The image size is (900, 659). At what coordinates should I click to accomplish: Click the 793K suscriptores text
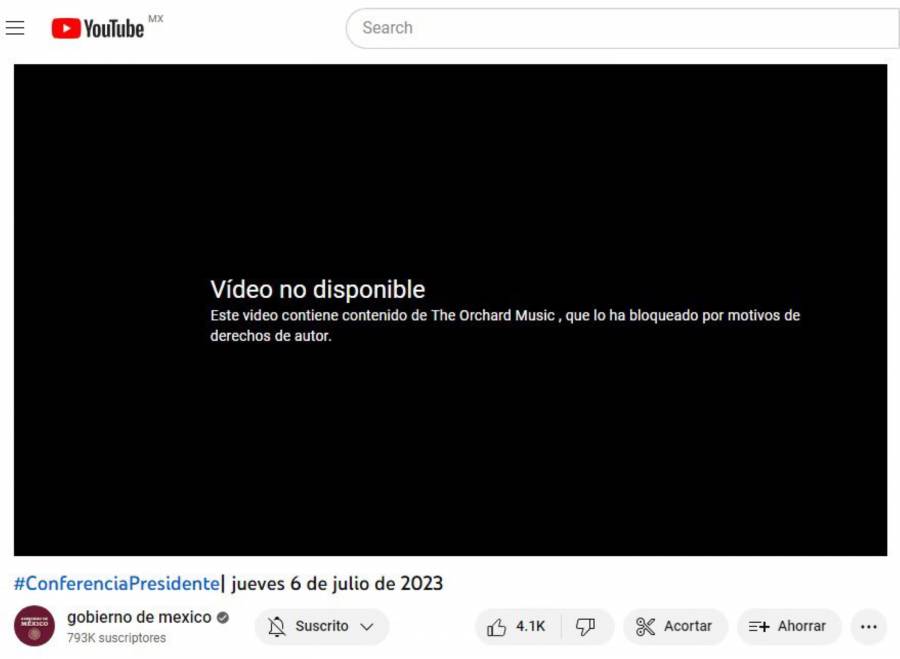(x=117, y=638)
